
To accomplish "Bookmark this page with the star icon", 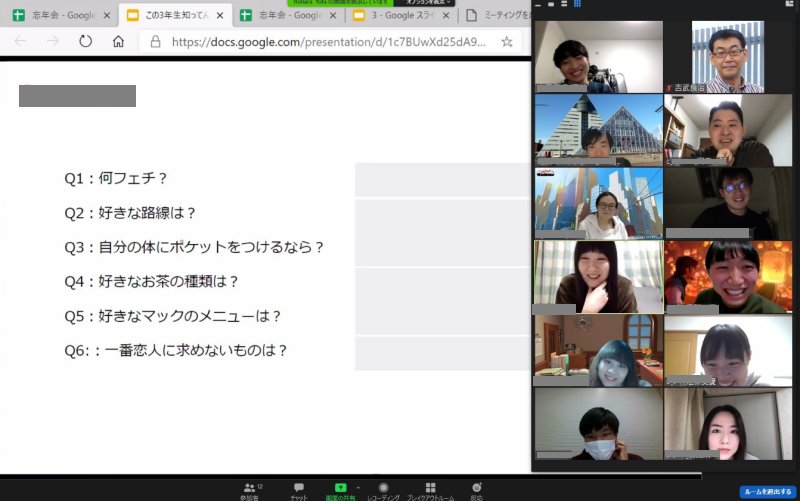I will point(506,42).
